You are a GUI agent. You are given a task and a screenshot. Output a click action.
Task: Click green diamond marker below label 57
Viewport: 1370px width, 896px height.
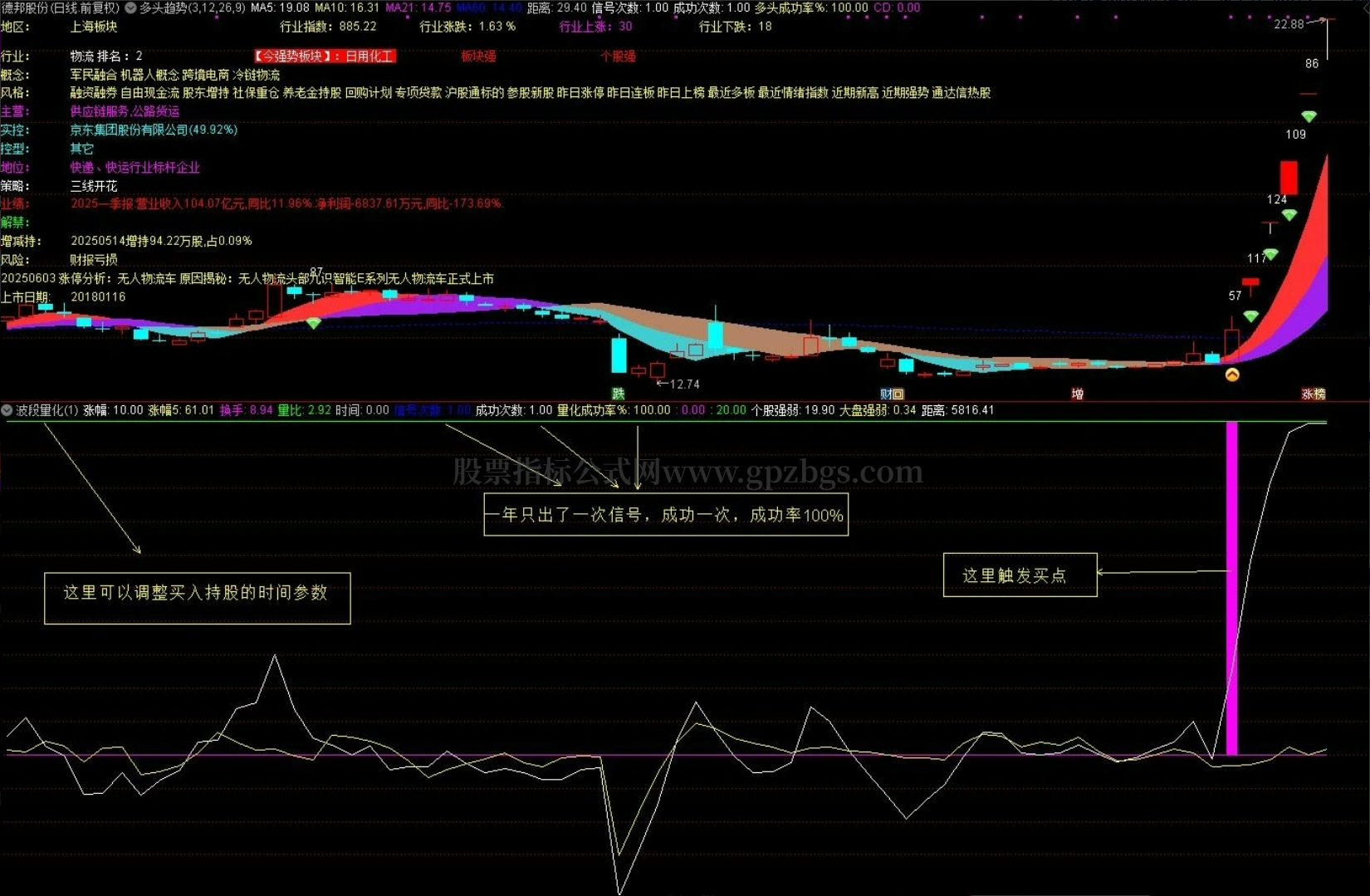1250,316
